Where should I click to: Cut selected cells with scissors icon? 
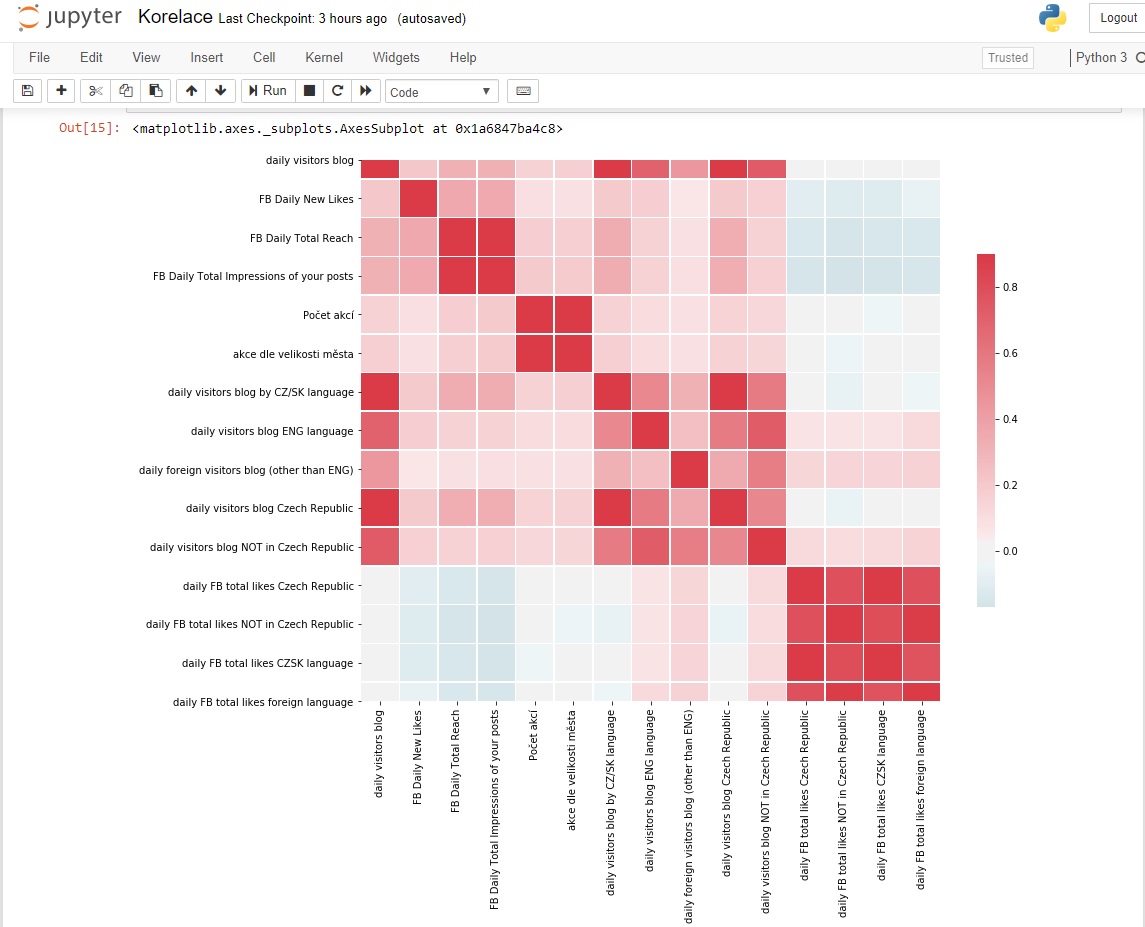pos(96,91)
